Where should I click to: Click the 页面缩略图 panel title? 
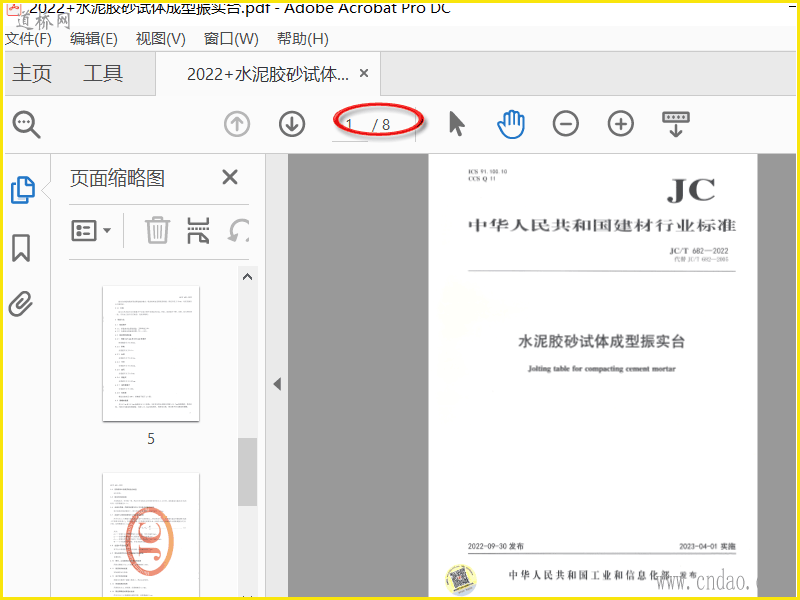point(117,178)
